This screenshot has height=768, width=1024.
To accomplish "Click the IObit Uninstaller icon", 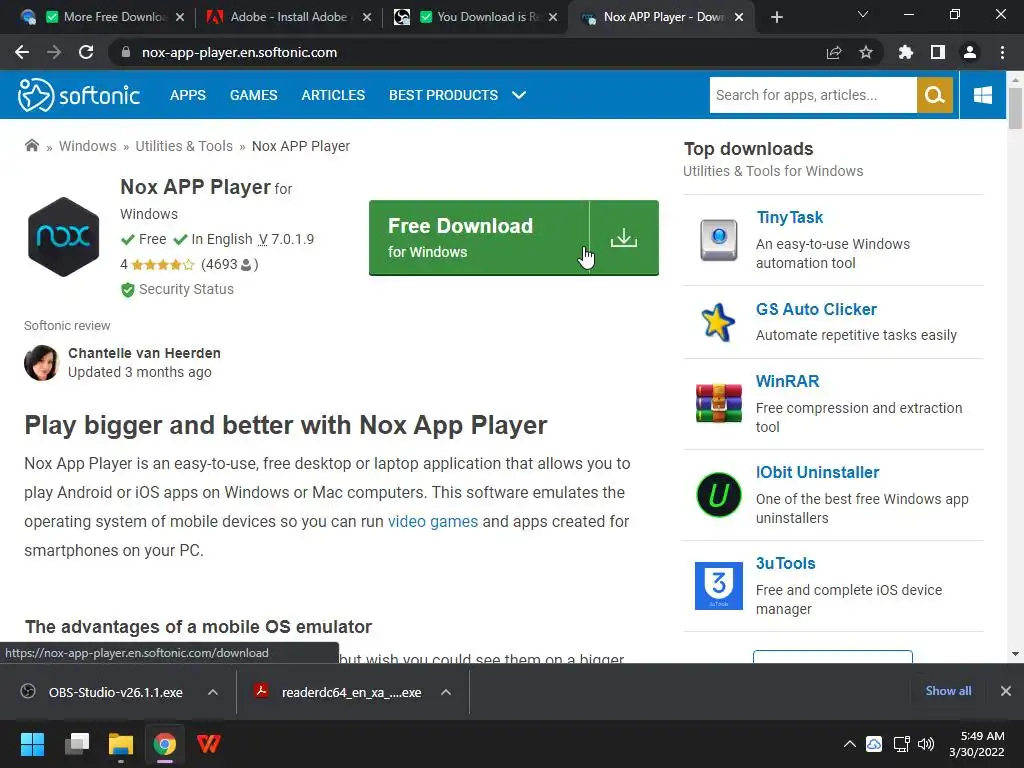I will 718,494.
